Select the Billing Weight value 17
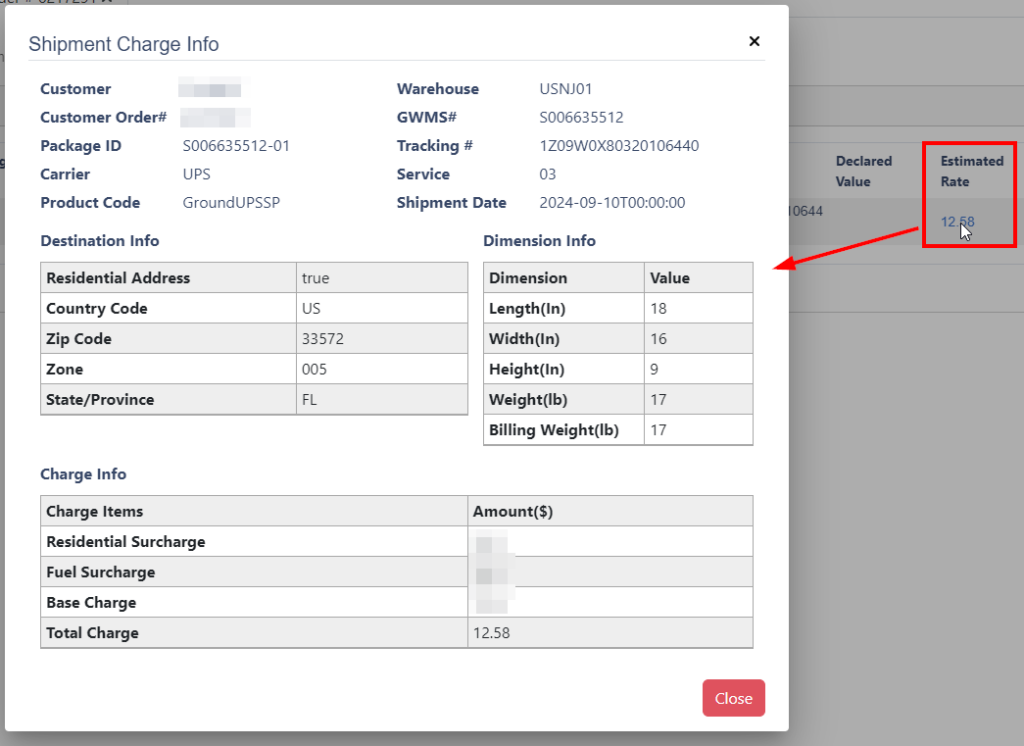 tap(658, 430)
